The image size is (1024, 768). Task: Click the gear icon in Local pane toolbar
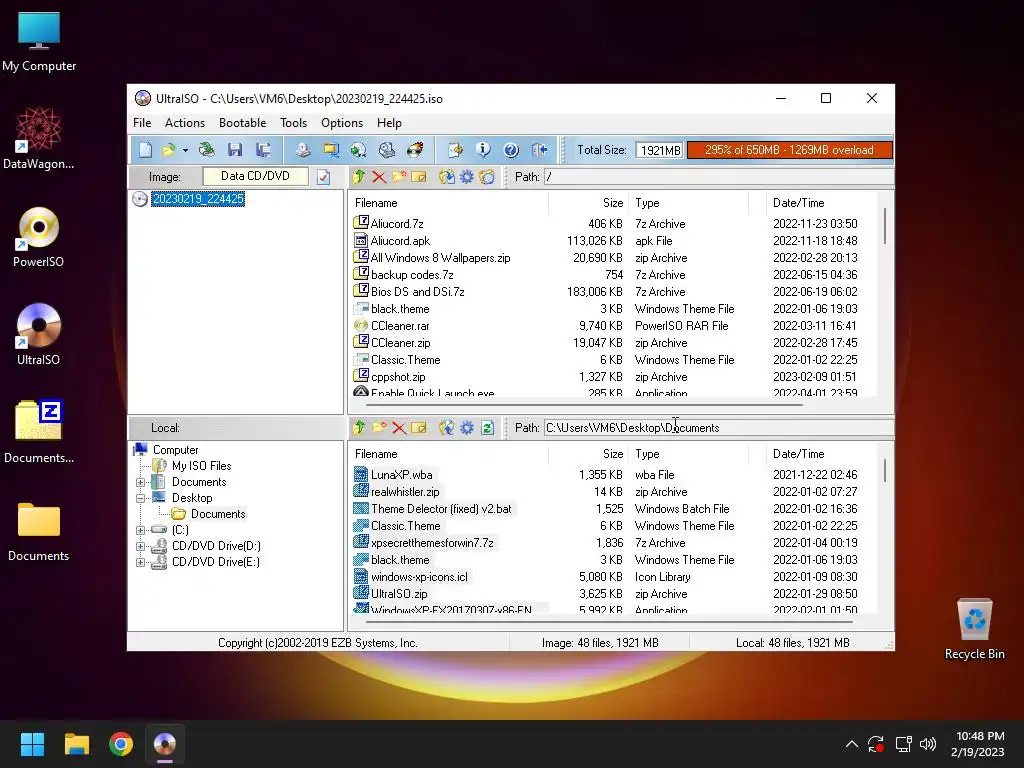pyautogui.click(x=467, y=428)
